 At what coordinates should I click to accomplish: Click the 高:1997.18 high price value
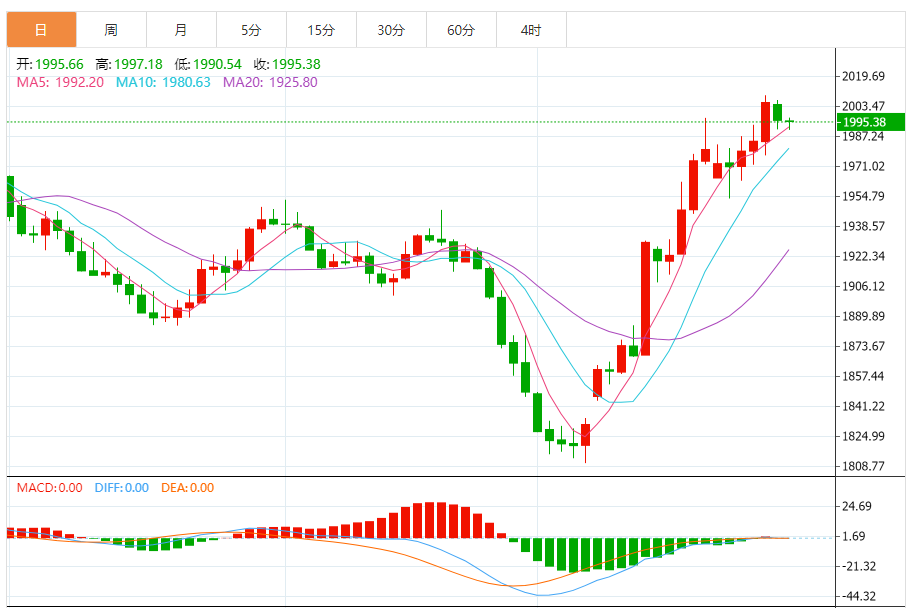[129, 64]
